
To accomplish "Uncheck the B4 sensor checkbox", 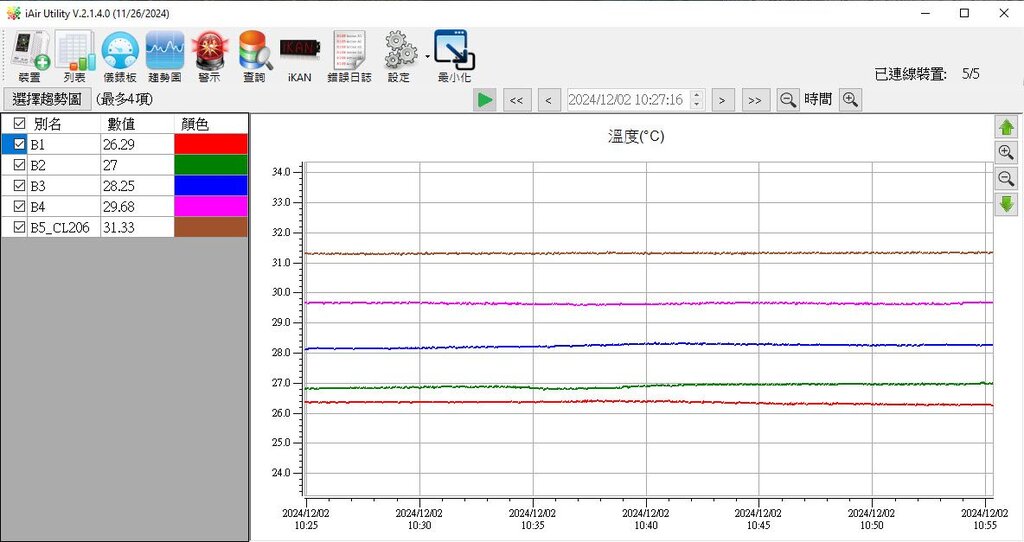I will point(20,206).
